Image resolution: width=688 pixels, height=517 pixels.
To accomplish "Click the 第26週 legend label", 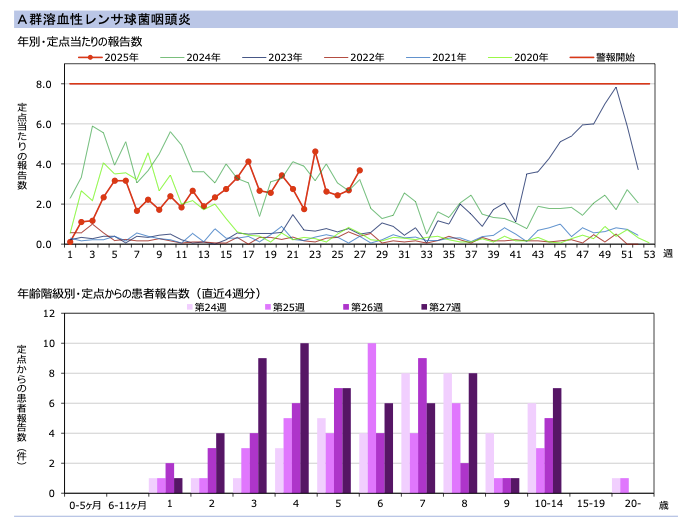I will pos(367,307).
